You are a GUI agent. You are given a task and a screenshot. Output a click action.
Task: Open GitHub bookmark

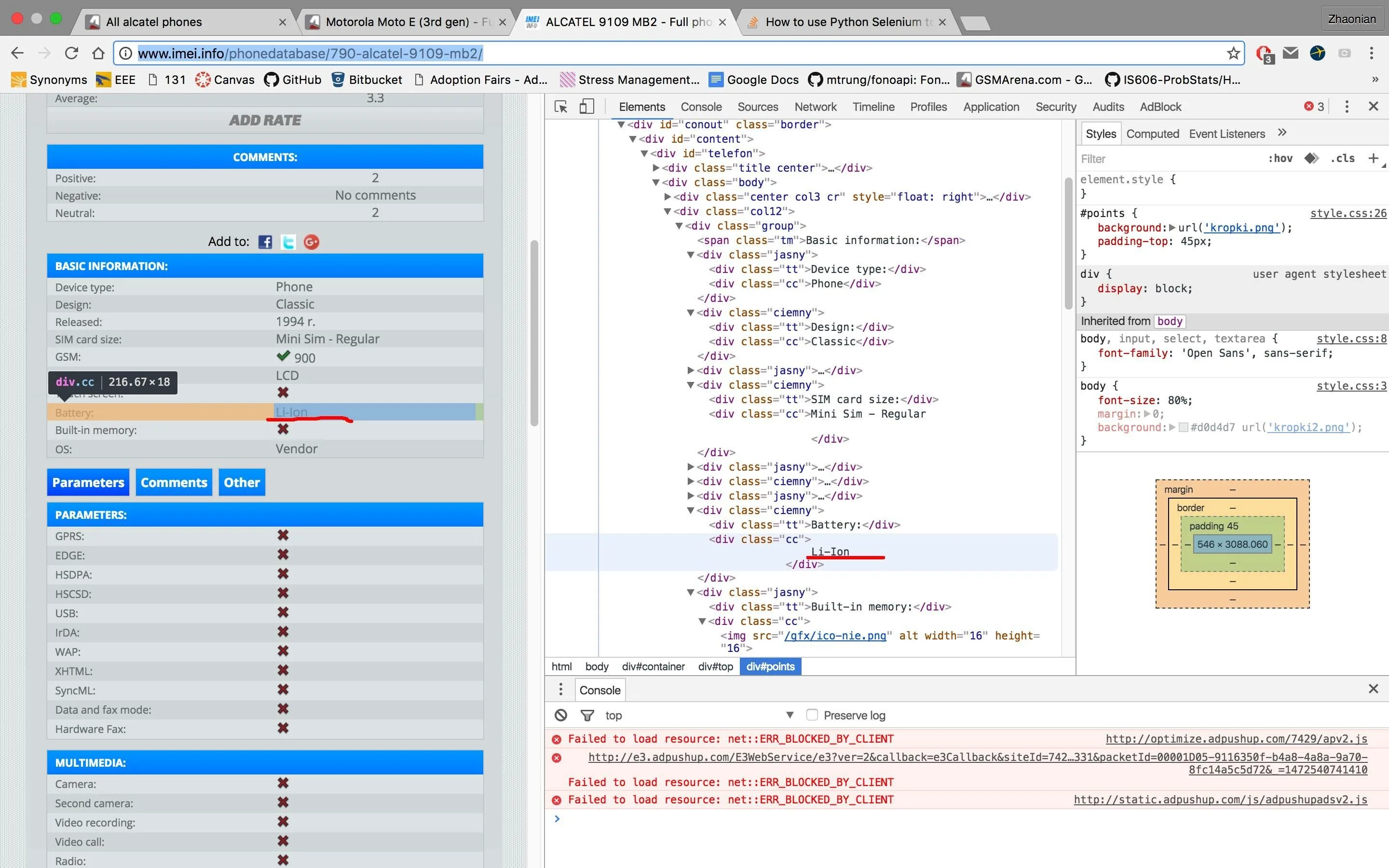coord(293,79)
